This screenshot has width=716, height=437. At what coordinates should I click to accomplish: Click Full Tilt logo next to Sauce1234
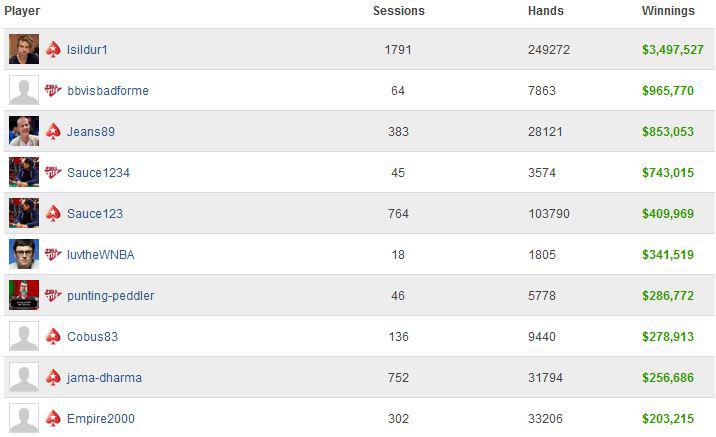53,172
